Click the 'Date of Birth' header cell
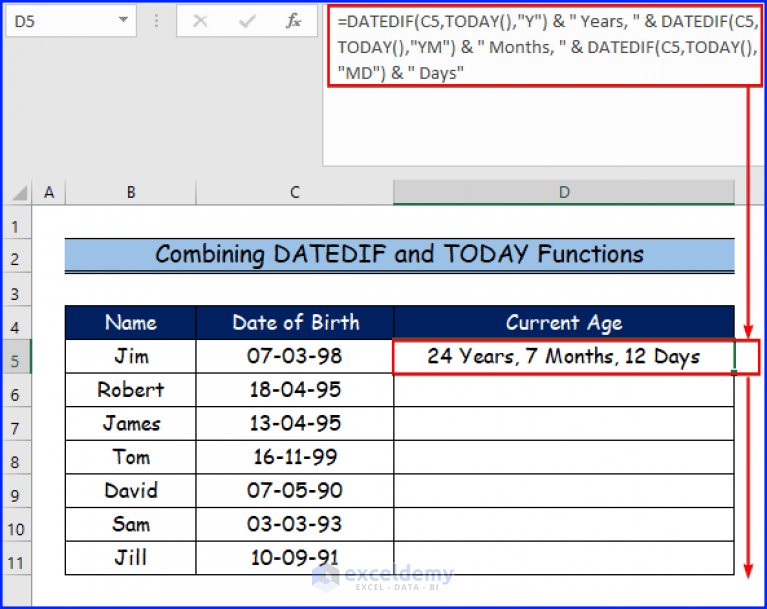The image size is (767, 609). click(x=294, y=323)
